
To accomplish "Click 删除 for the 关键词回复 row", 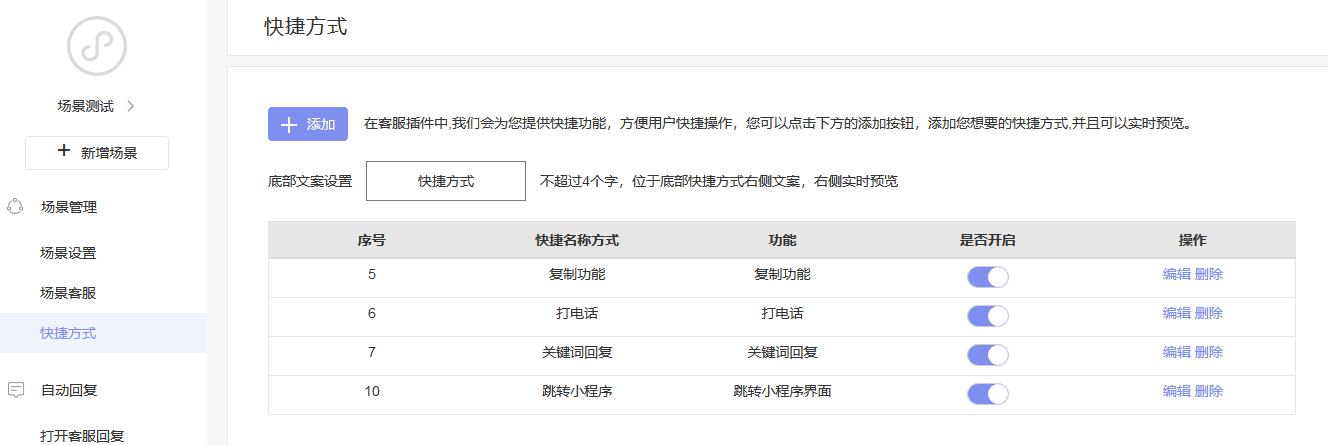I will click(x=1209, y=352).
